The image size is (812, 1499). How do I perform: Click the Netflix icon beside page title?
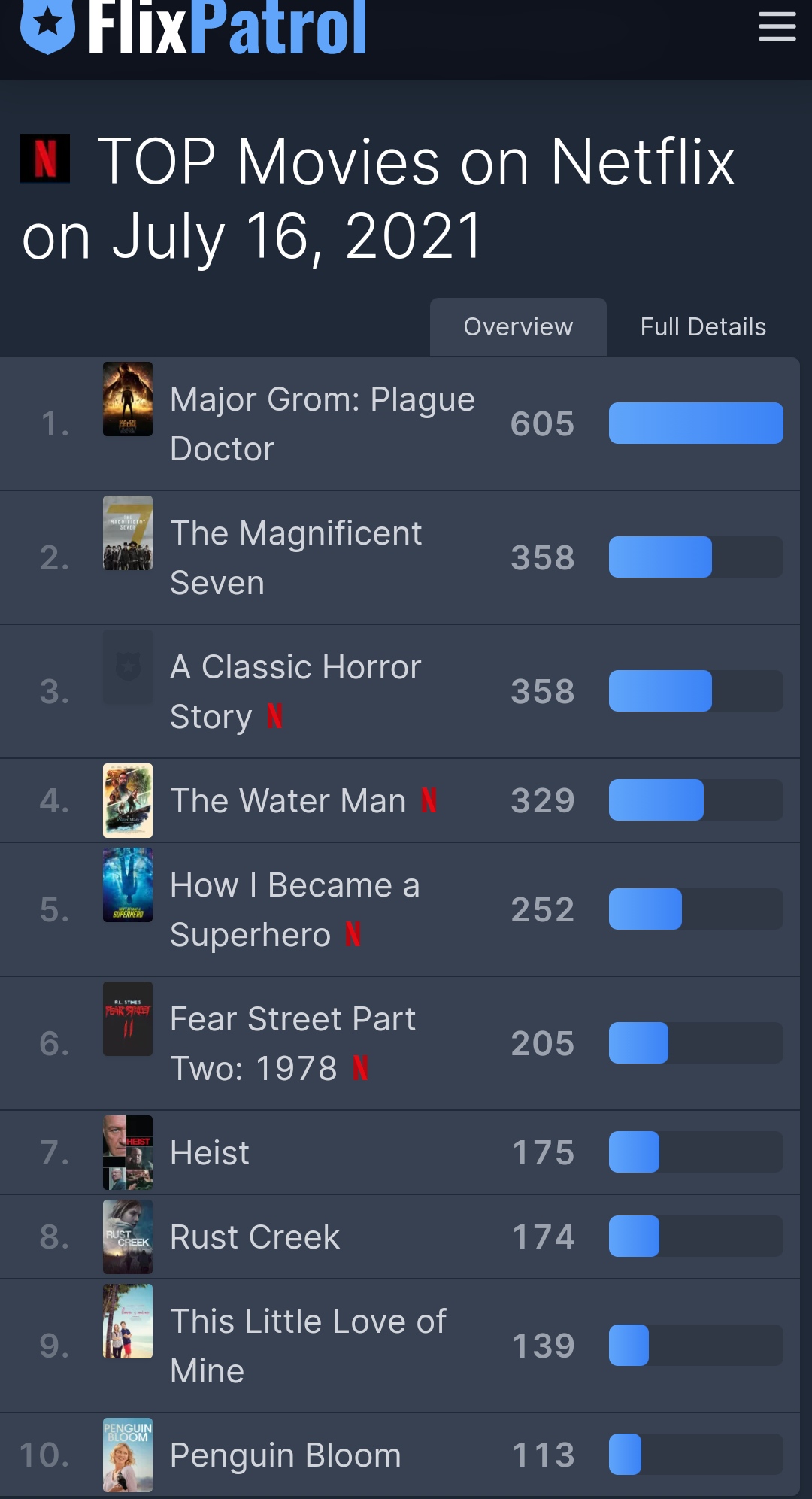click(x=45, y=159)
